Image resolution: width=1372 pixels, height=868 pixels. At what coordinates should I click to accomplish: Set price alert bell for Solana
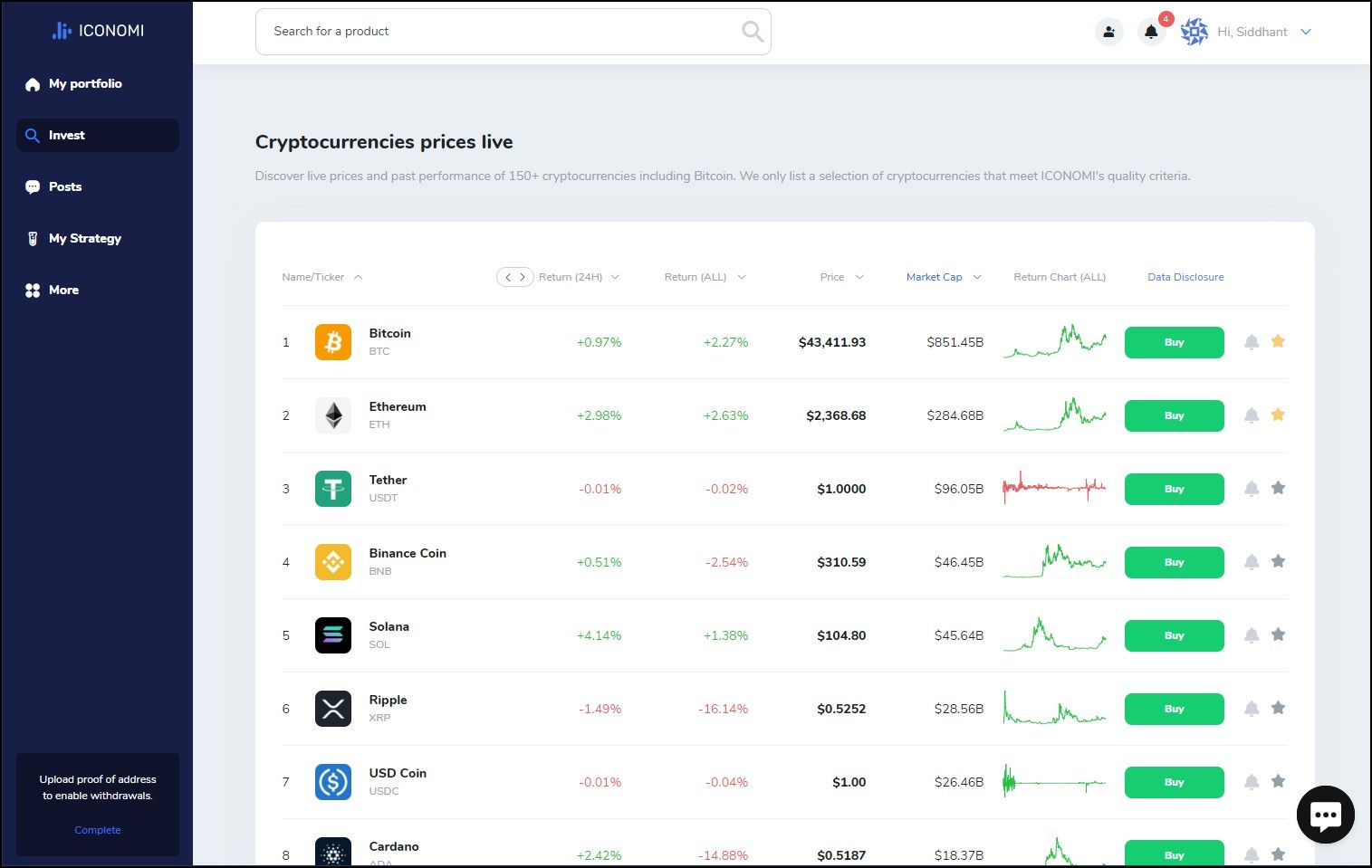click(x=1252, y=635)
